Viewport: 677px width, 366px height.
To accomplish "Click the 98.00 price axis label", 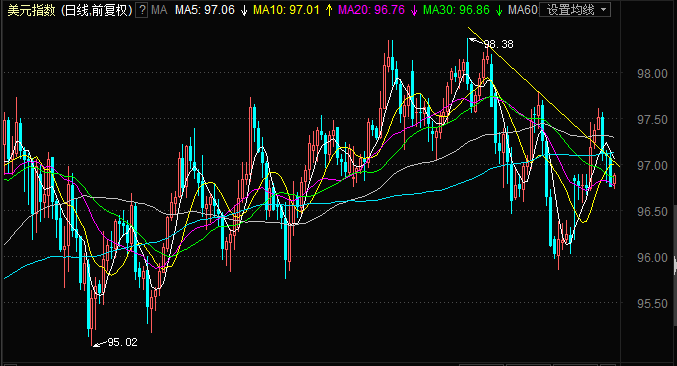I will (x=652, y=74).
